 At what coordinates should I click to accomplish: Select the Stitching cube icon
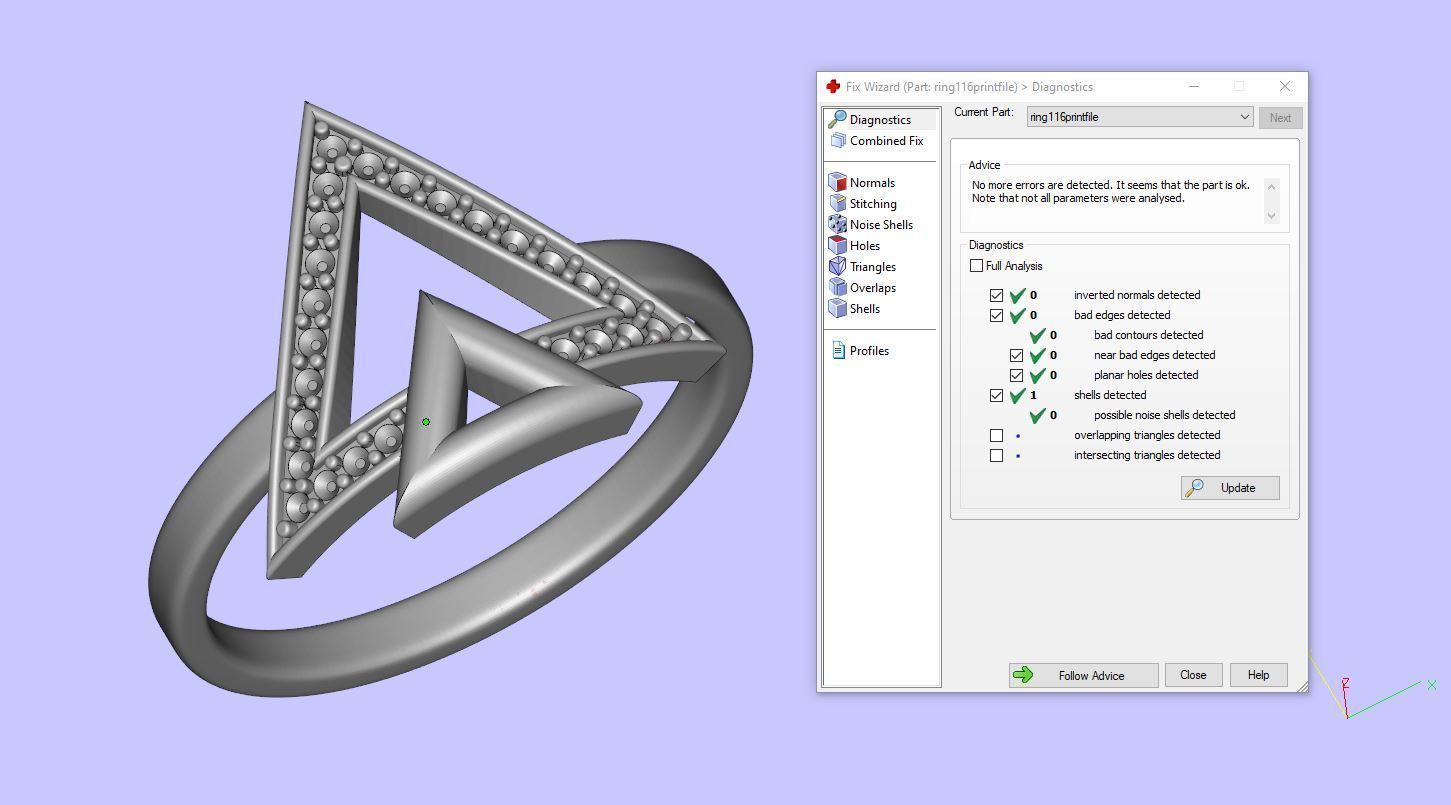click(x=838, y=204)
